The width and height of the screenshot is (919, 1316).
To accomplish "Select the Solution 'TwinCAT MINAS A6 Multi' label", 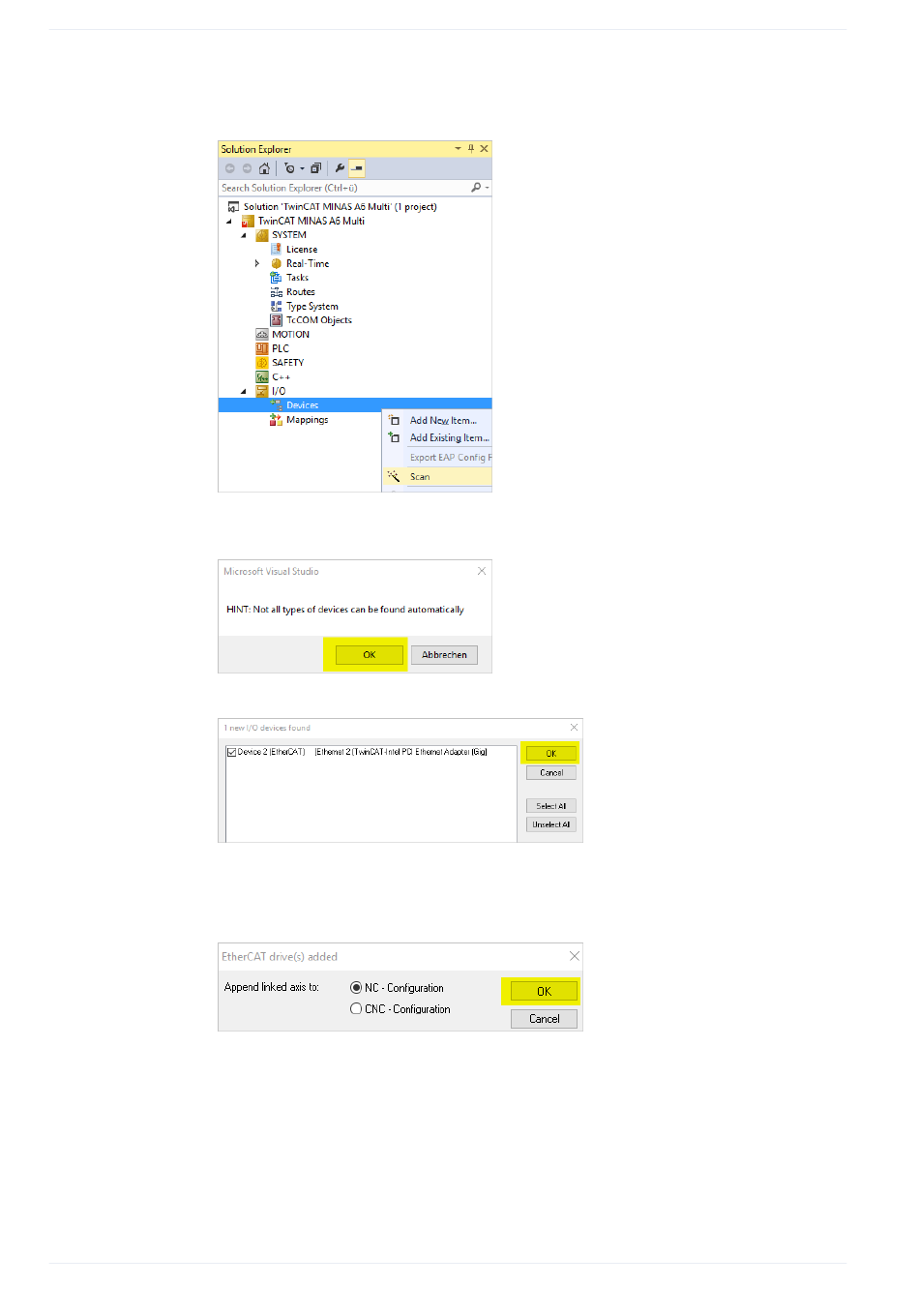I will pos(340,207).
